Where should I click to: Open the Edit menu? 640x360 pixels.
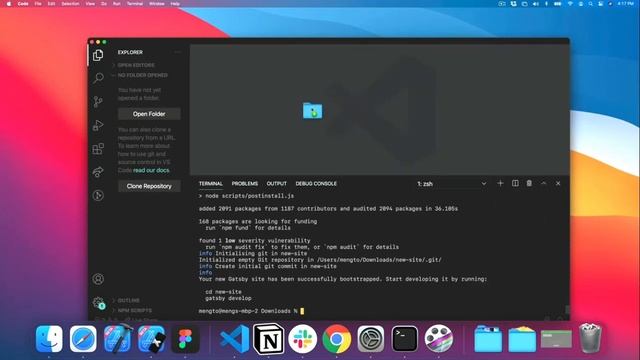coord(51,4)
